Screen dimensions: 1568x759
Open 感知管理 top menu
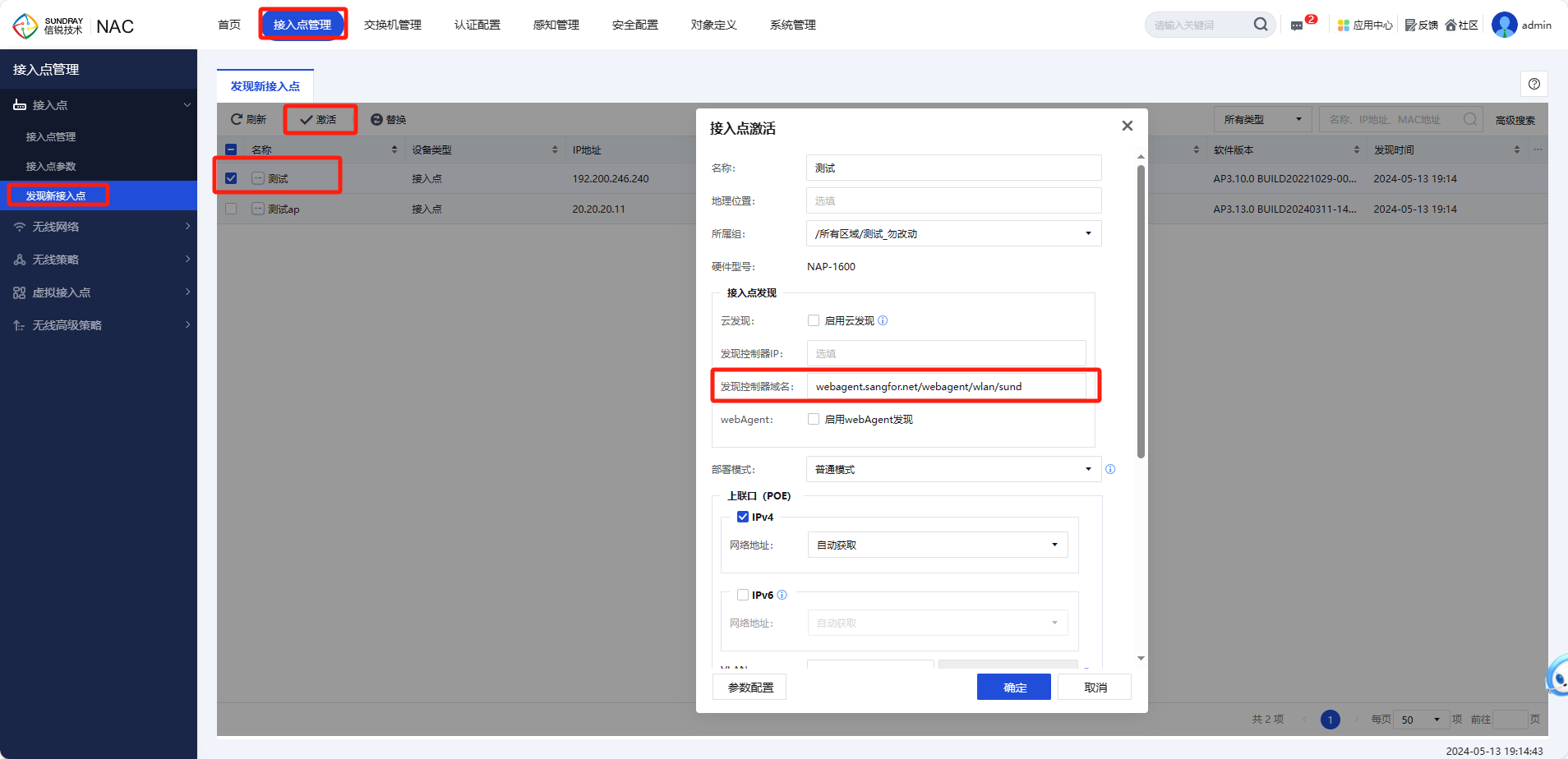click(x=556, y=25)
